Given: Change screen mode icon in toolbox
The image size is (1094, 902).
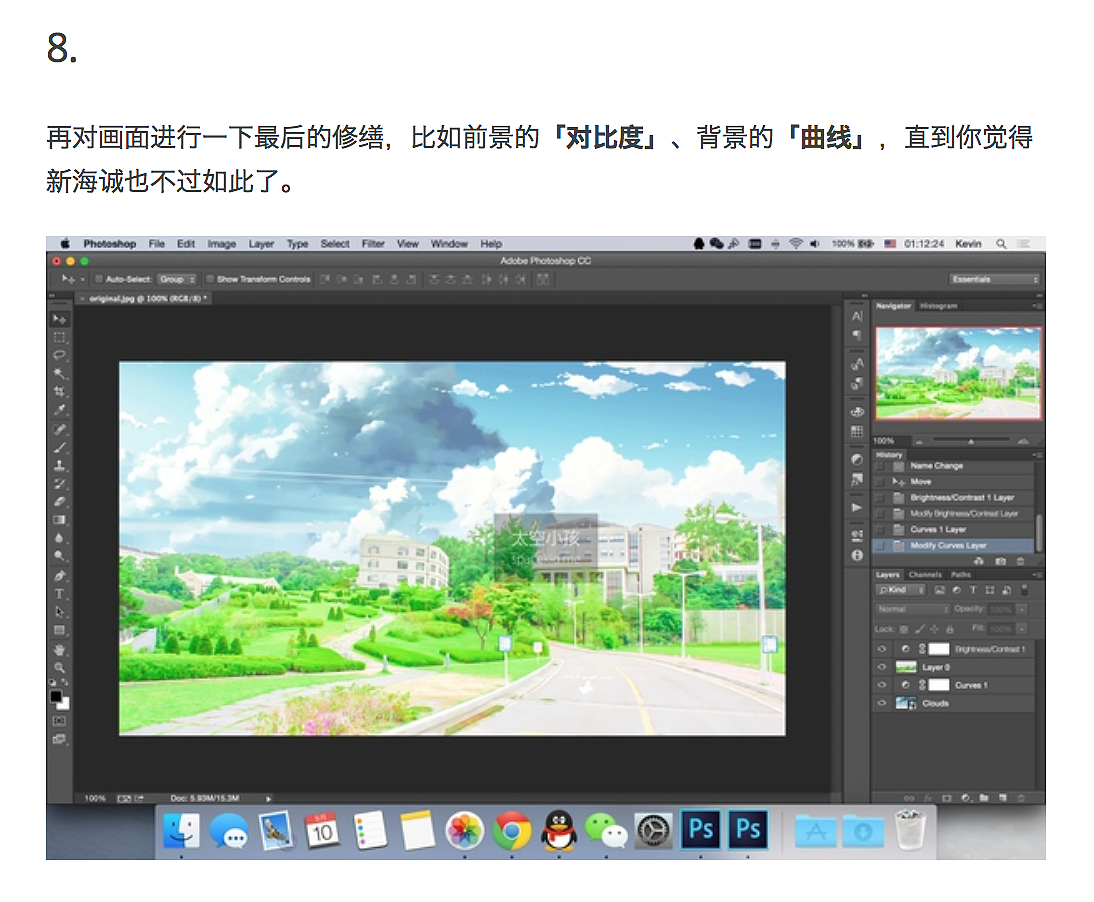Looking at the screenshot, I should pos(59,739).
